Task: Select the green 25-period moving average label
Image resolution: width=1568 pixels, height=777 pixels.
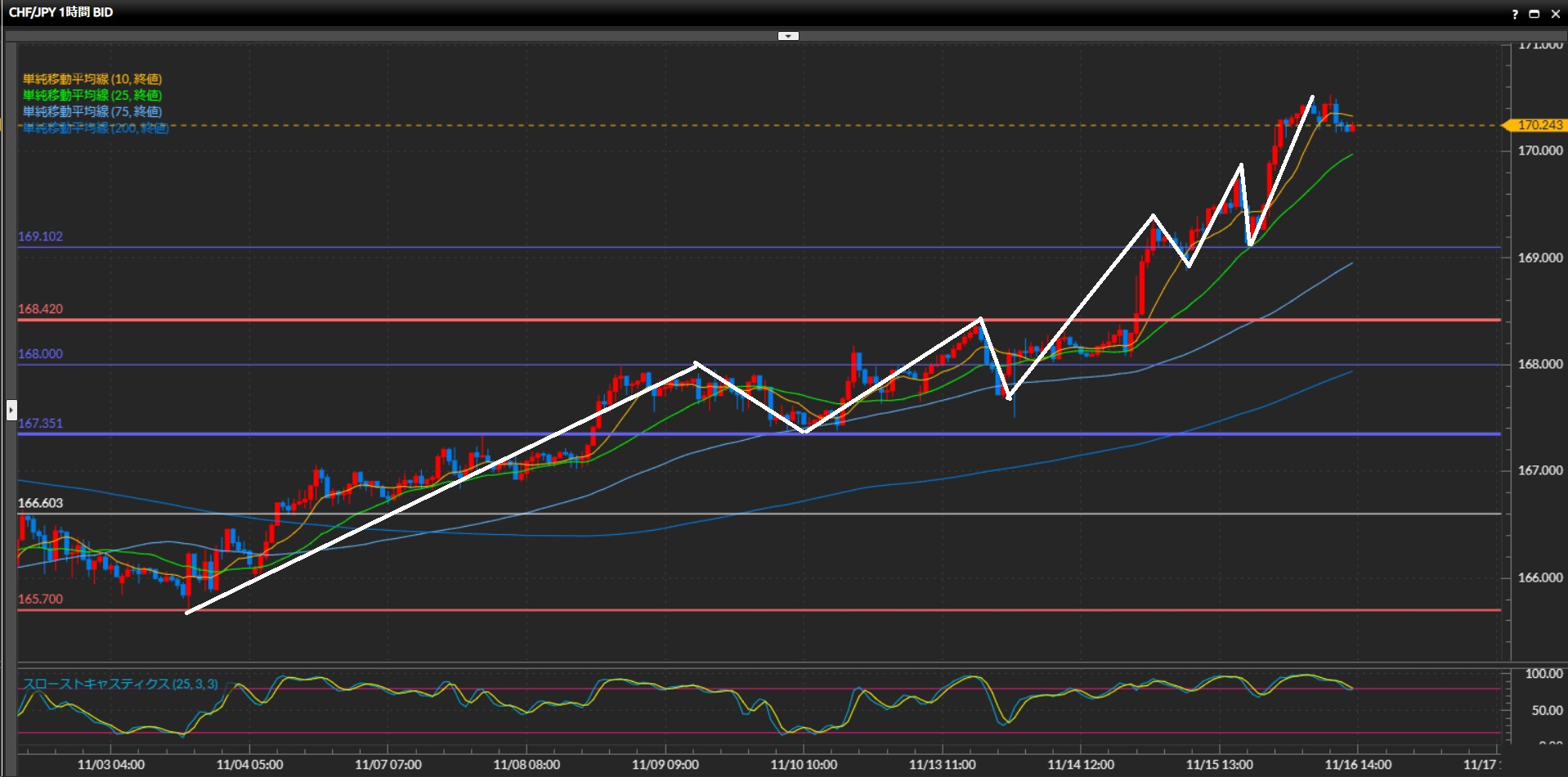Action: point(92,95)
